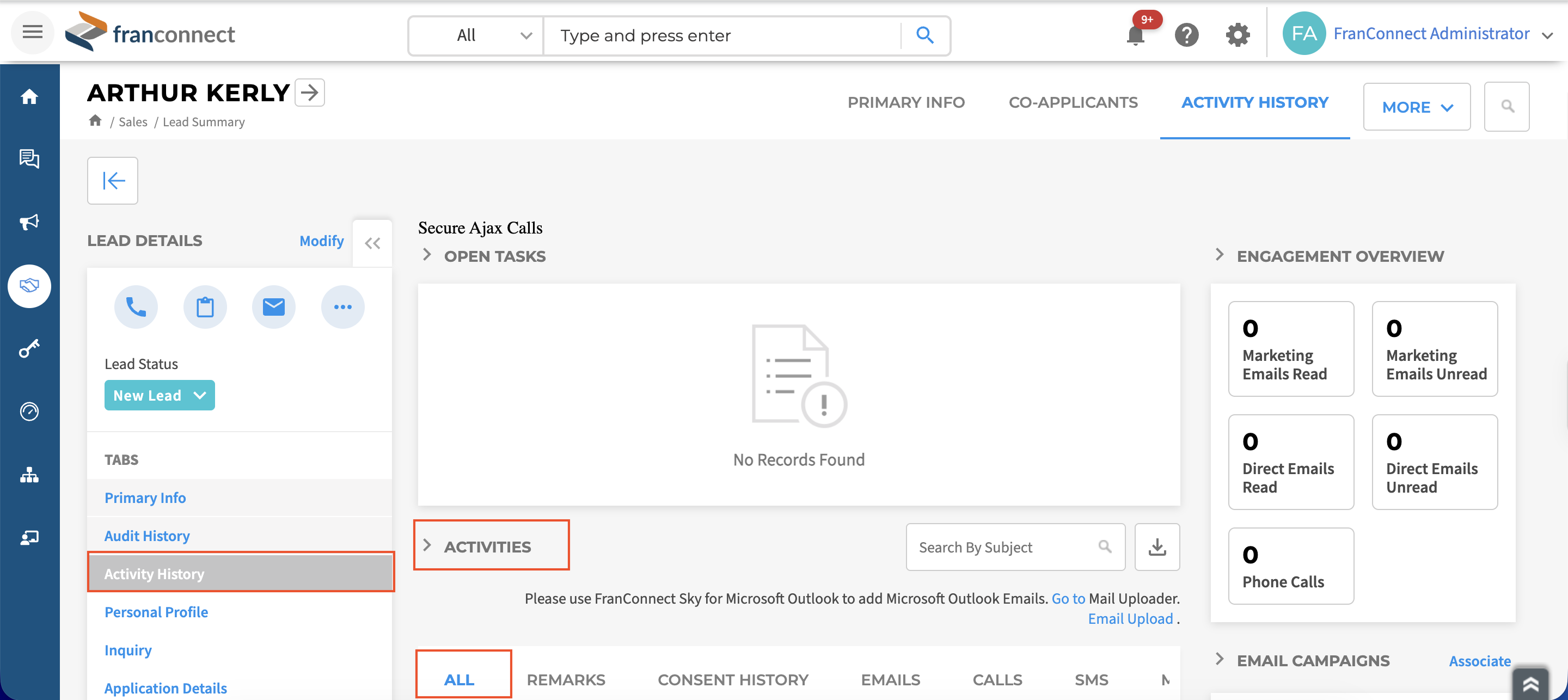1568x700 pixels.
Task: Open the Personal Profile link
Action: coord(156,612)
